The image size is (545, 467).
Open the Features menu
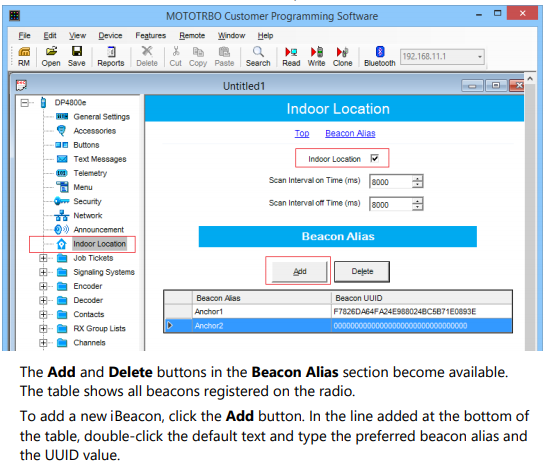click(151, 35)
